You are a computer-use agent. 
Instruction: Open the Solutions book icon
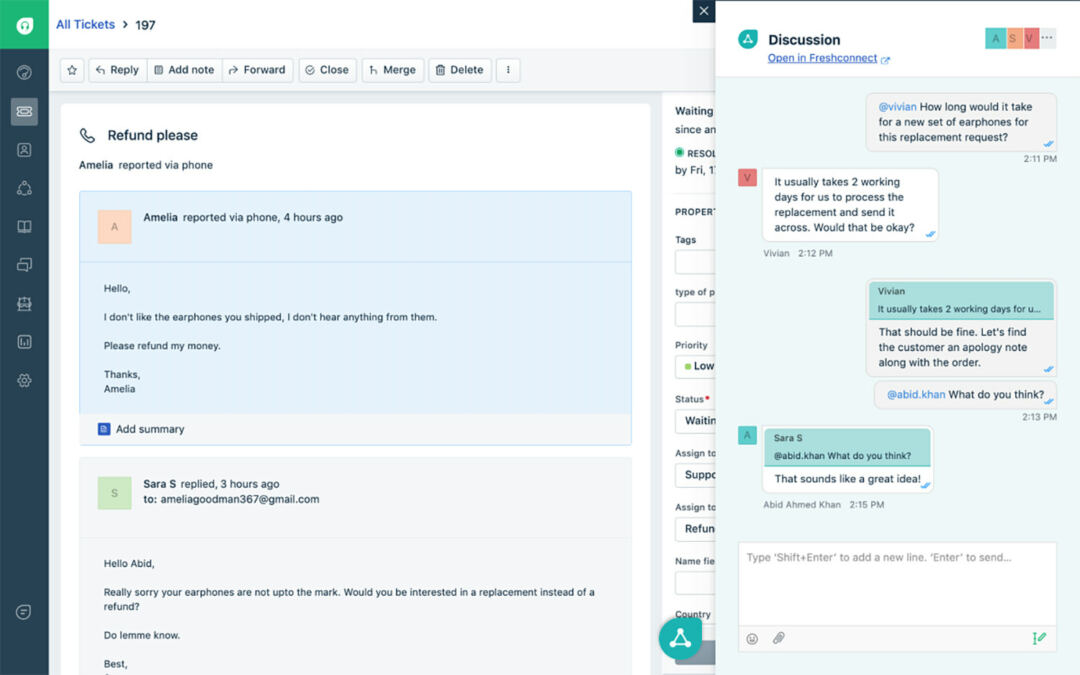pos(24,227)
